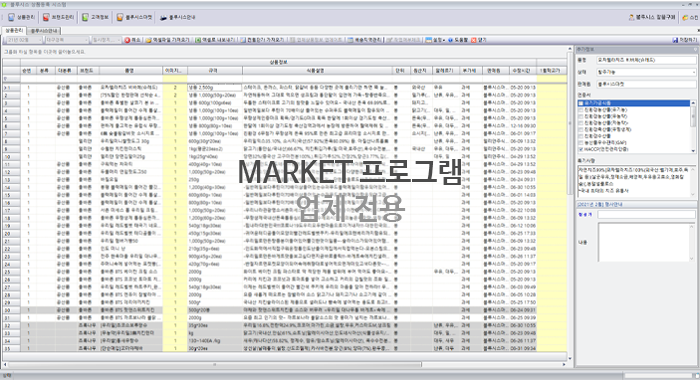Check the 친환경수산물 checkbox
The image size is (700, 380).
pos(580,136)
